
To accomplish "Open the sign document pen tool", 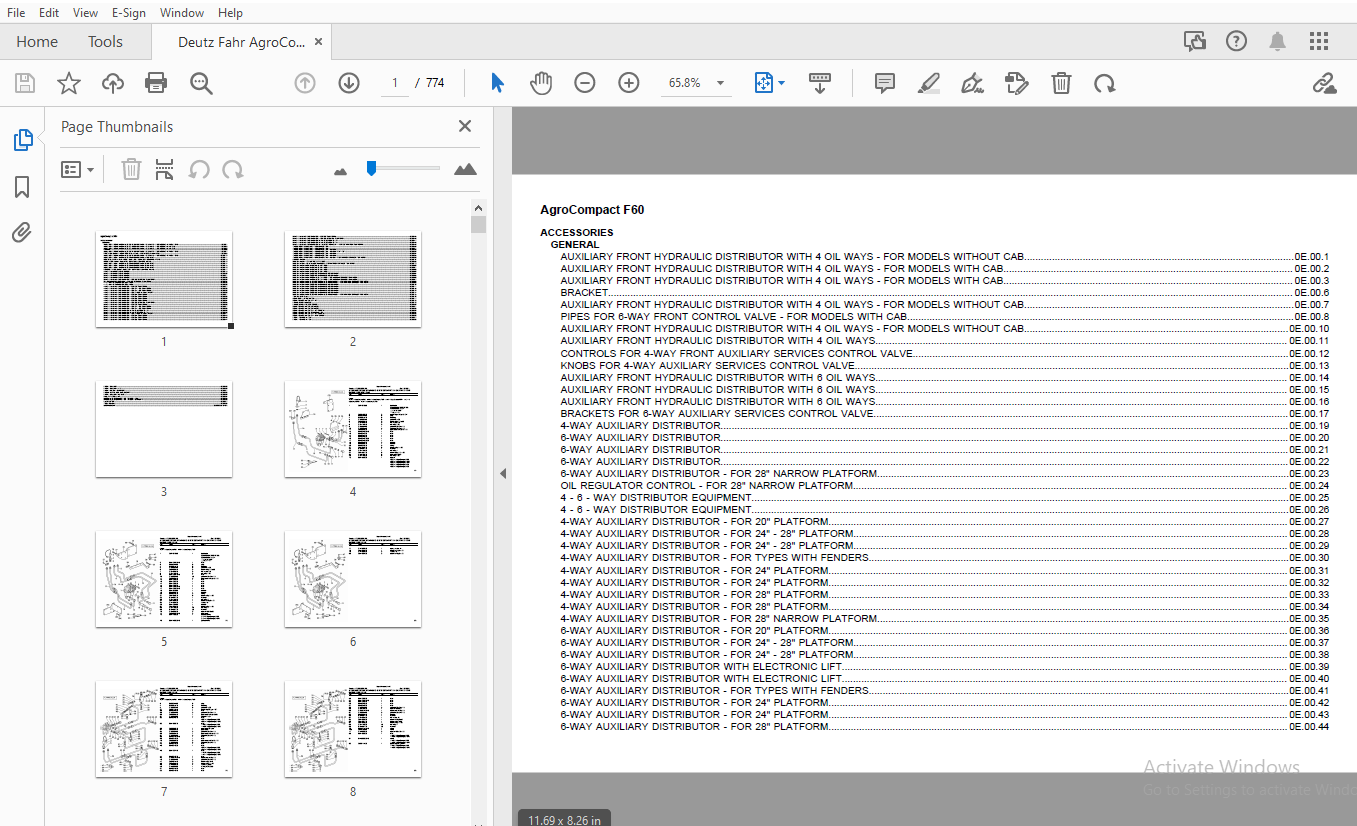I will [x=972, y=83].
